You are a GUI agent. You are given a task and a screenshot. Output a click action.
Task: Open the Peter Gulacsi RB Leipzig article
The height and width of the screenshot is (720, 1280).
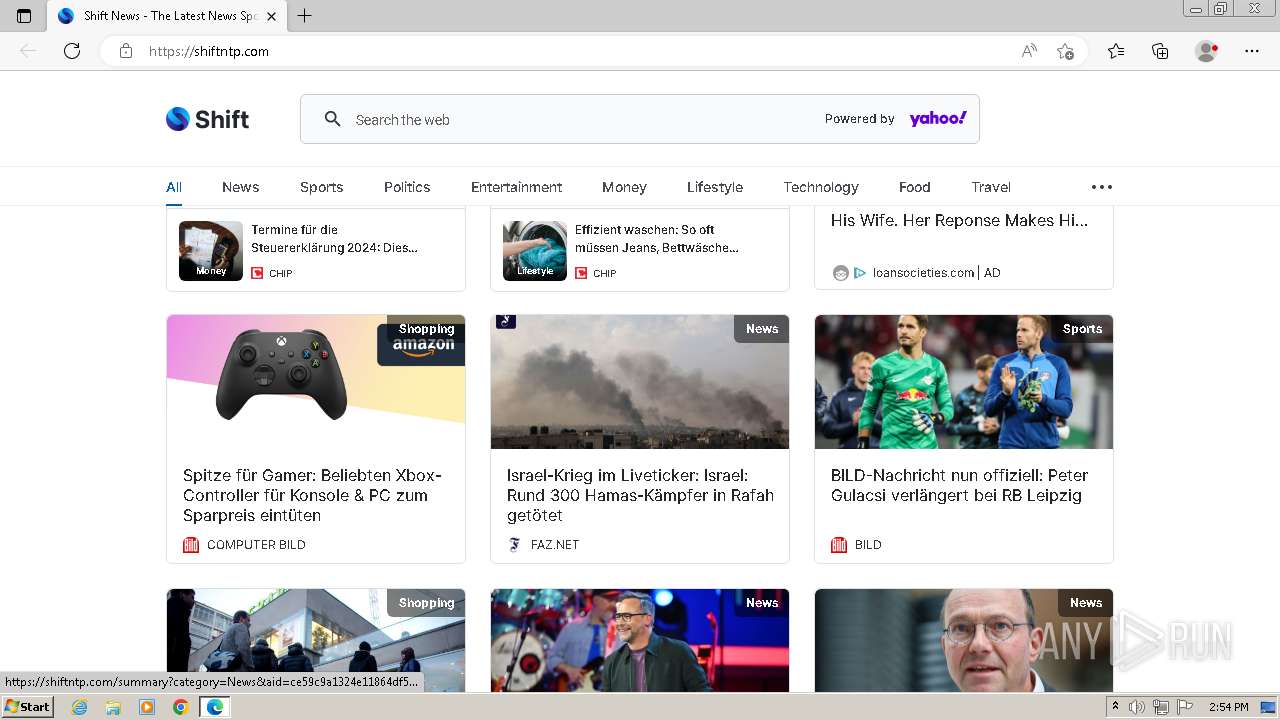[x=959, y=485]
